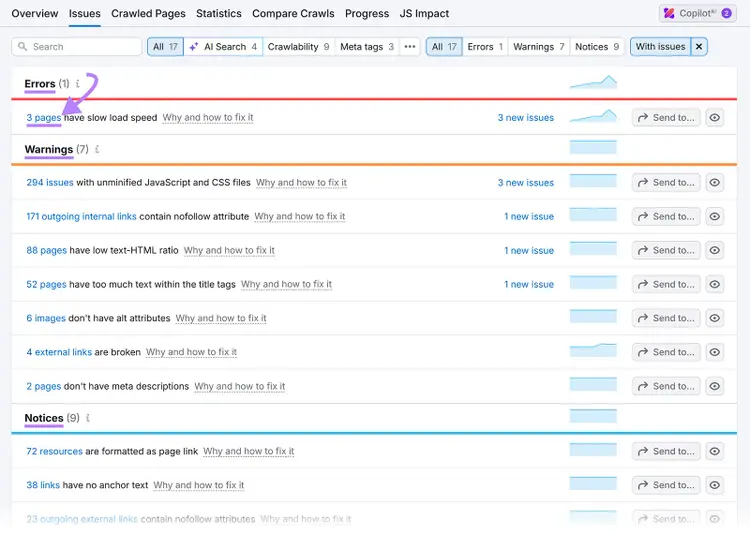
Task: Show only Errors severity filter
Action: pos(485,46)
